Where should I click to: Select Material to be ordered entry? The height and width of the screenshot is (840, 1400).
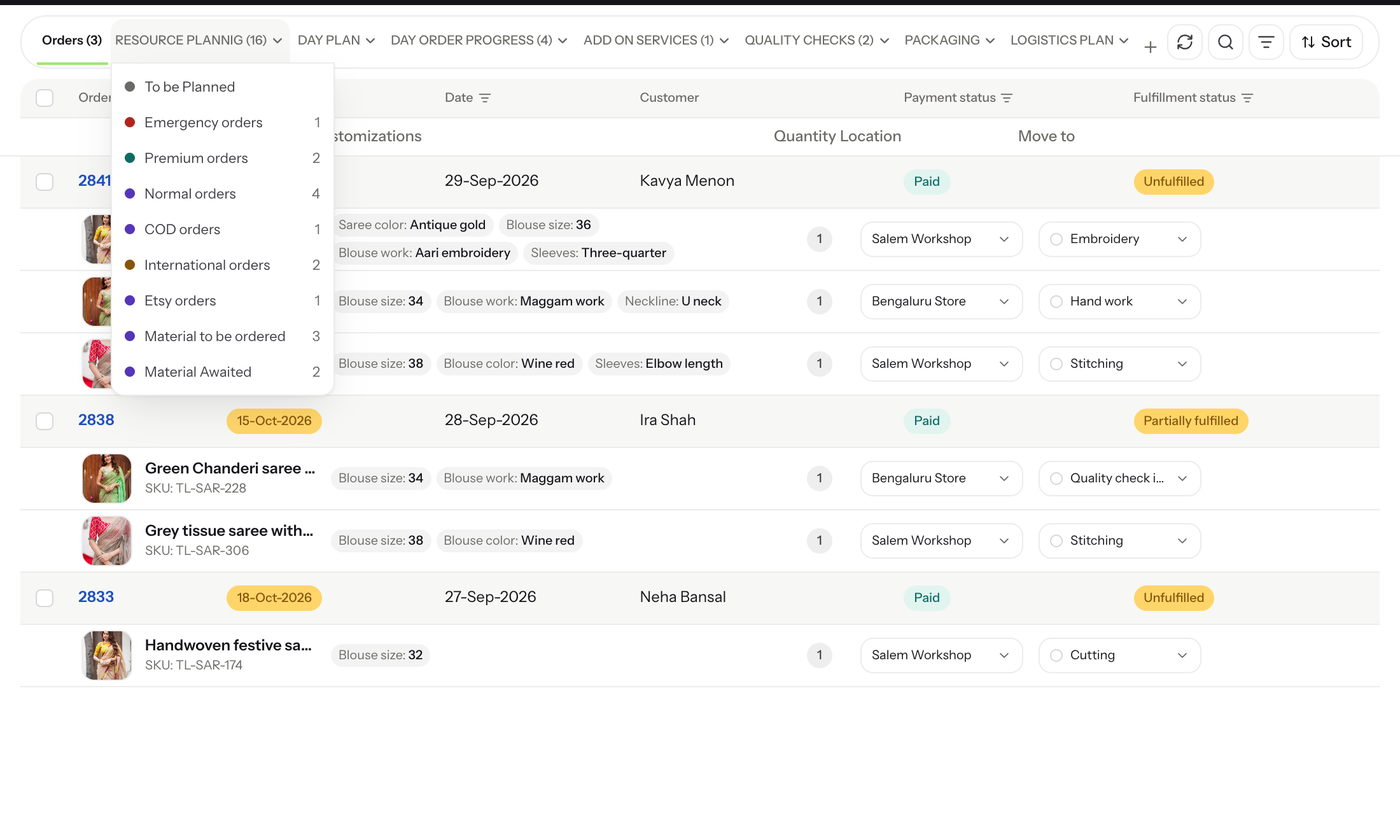pyautogui.click(x=223, y=336)
